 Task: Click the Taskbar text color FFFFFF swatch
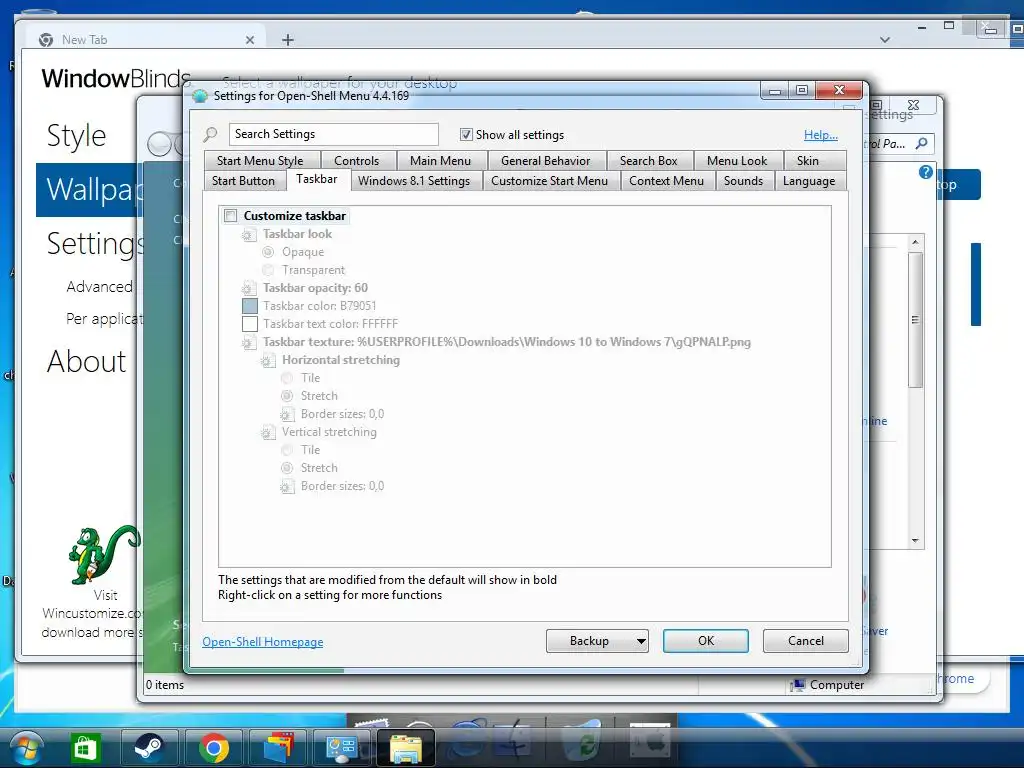coord(249,324)
